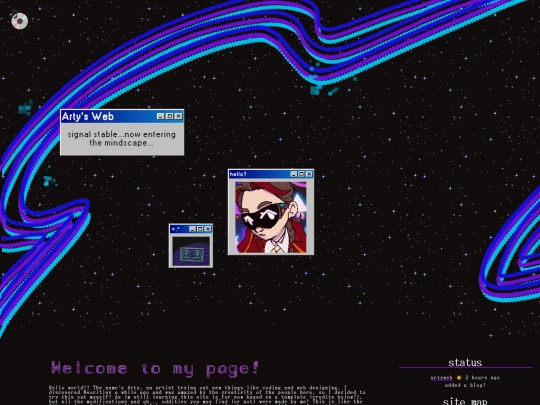Click the Arty's Web title bar text

coord(88,116)
